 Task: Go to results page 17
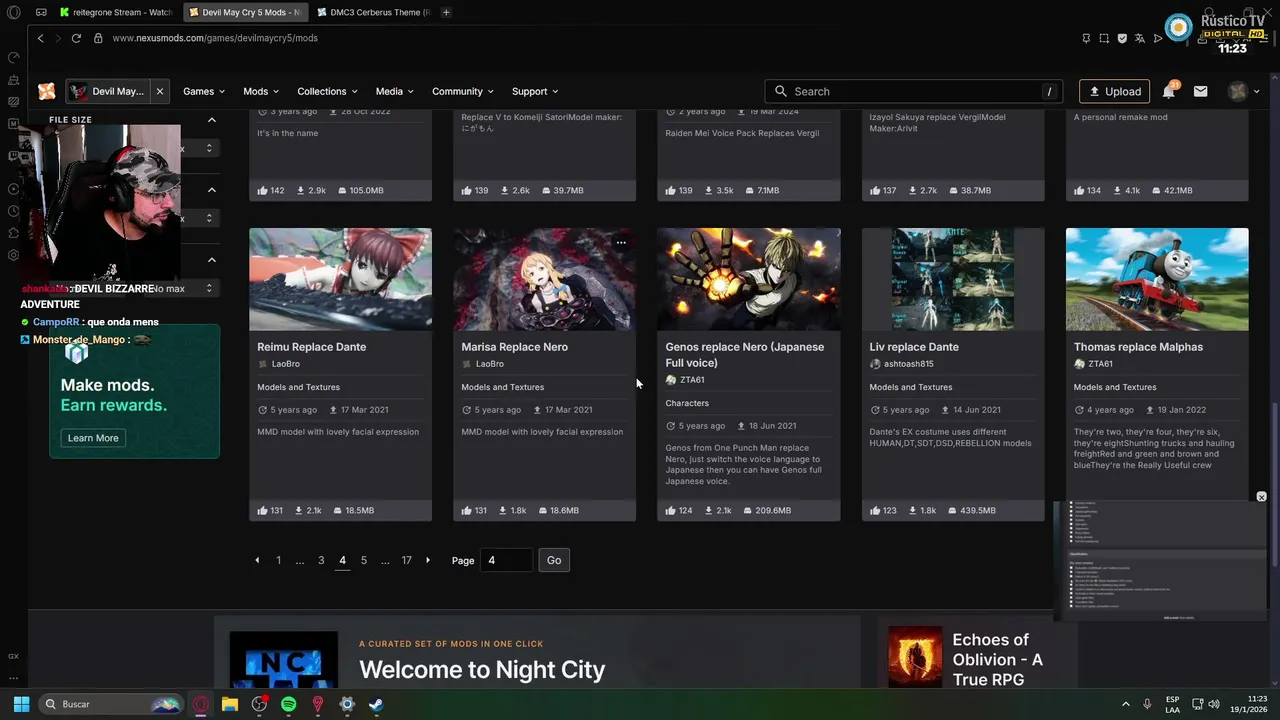pyautogui.click(x=406, y=560)
